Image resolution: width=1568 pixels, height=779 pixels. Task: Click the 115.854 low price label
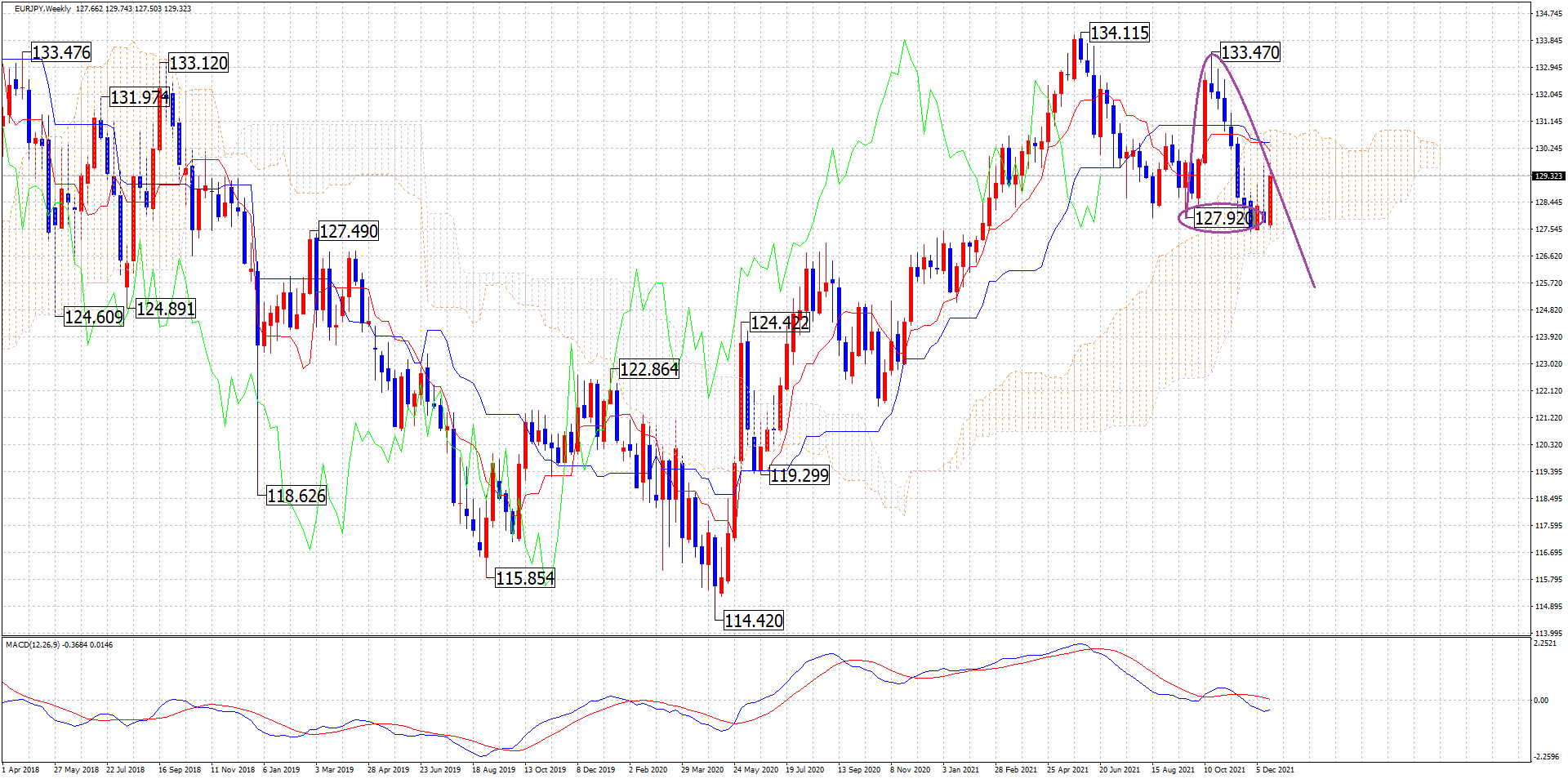click(524, 579)
